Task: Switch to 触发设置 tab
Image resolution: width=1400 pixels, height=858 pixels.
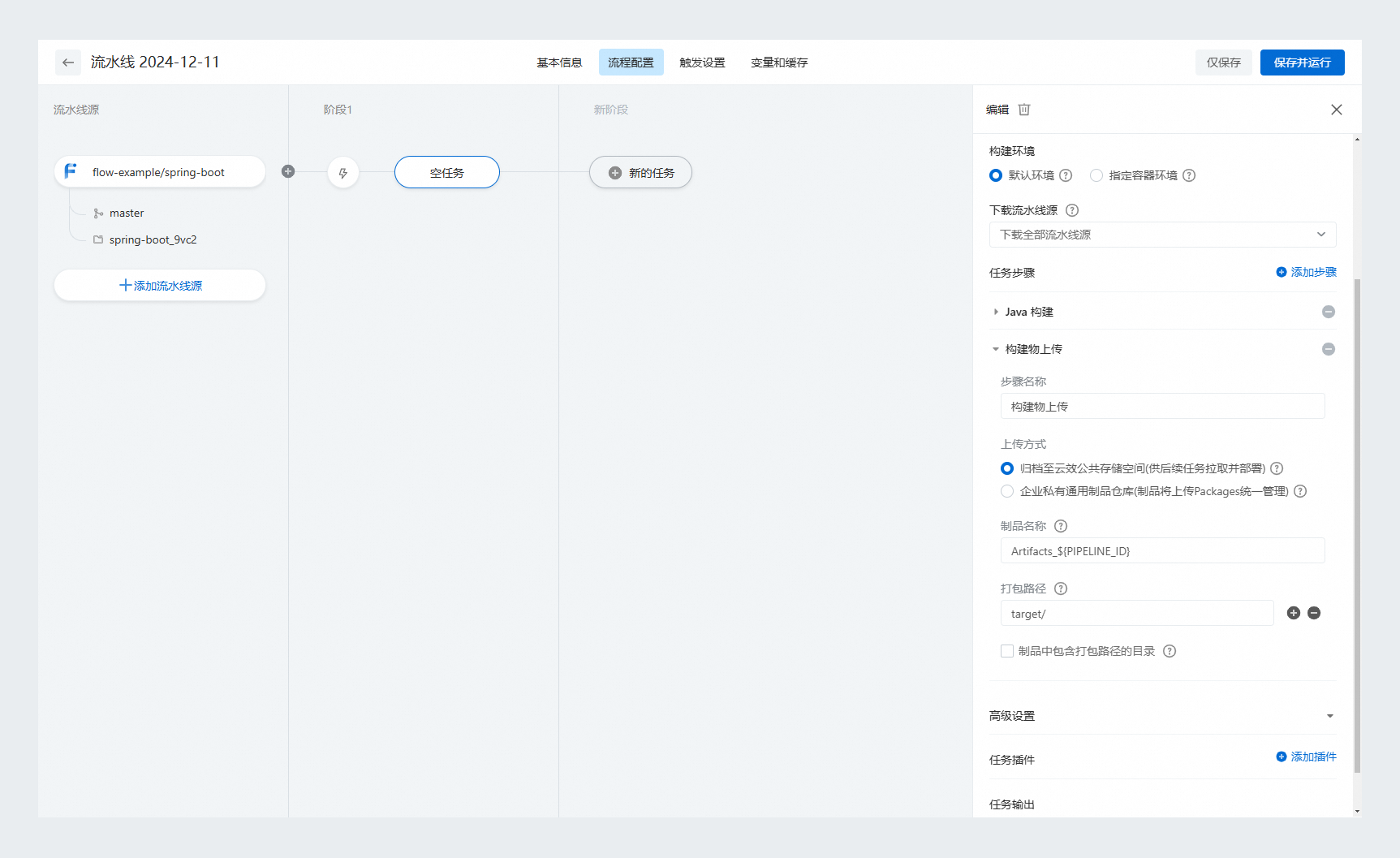Action: (x=702, y=63)
